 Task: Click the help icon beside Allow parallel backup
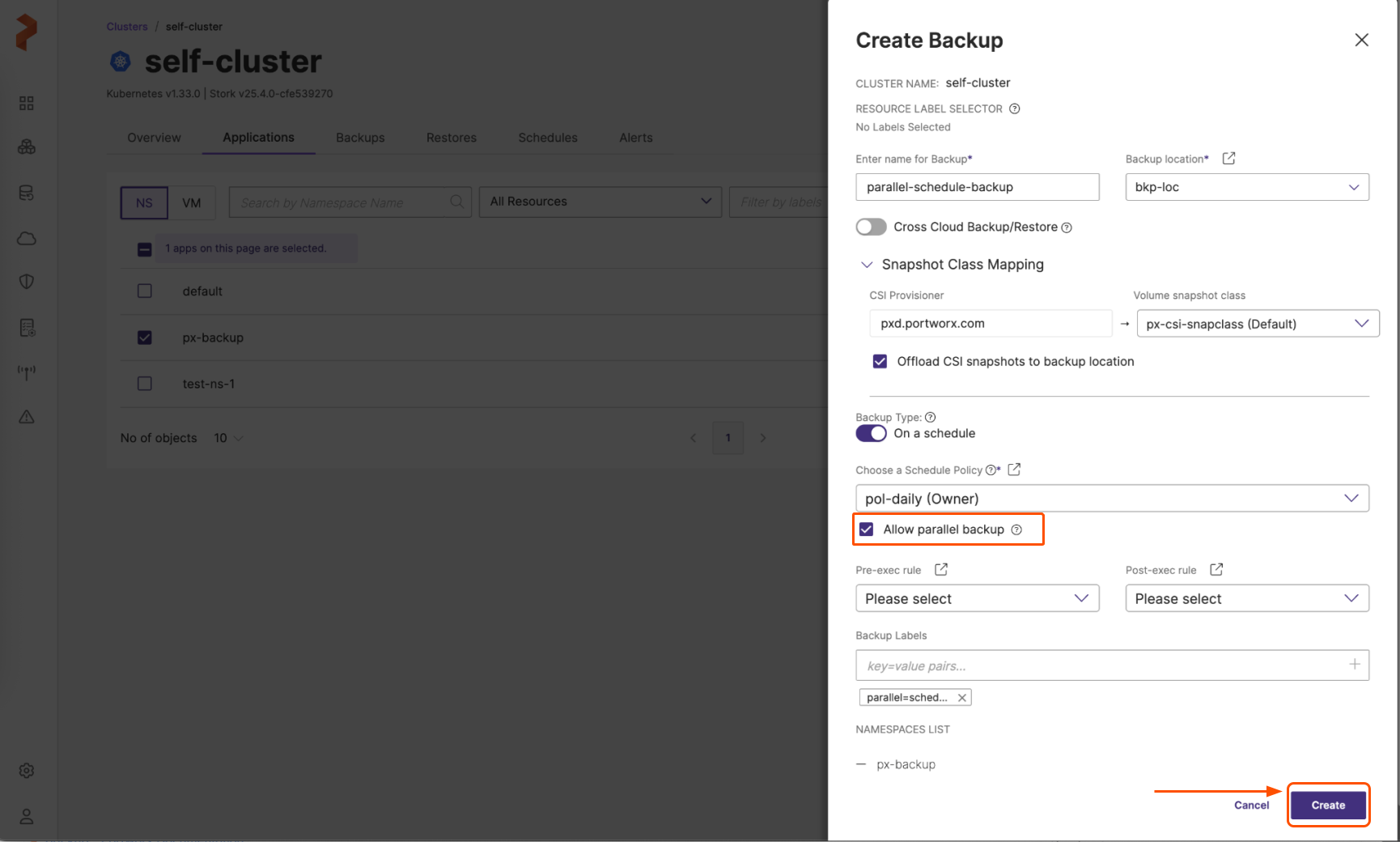(1016, 529)
